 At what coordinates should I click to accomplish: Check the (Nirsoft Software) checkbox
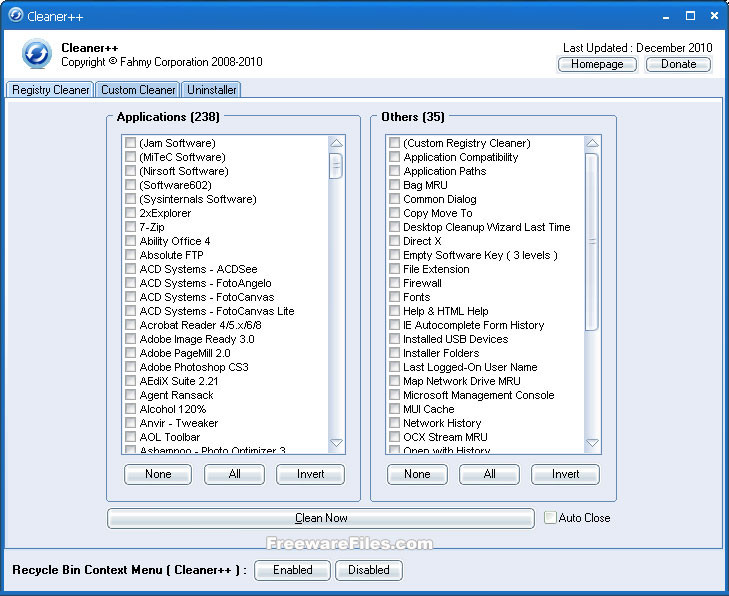pyautogui.click(x=131, y=171)
